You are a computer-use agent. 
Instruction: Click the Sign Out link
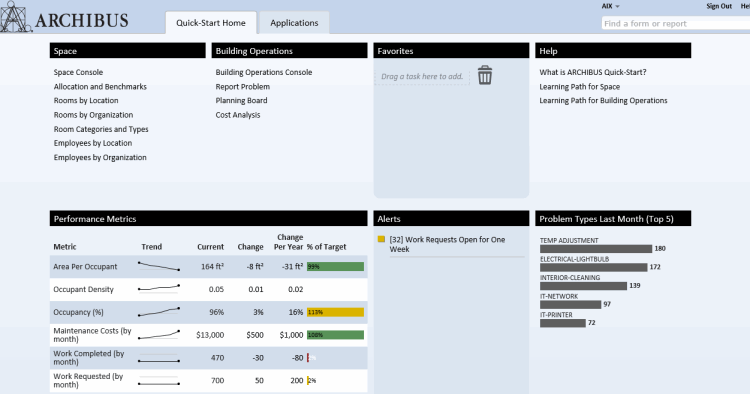coord(719,6)
